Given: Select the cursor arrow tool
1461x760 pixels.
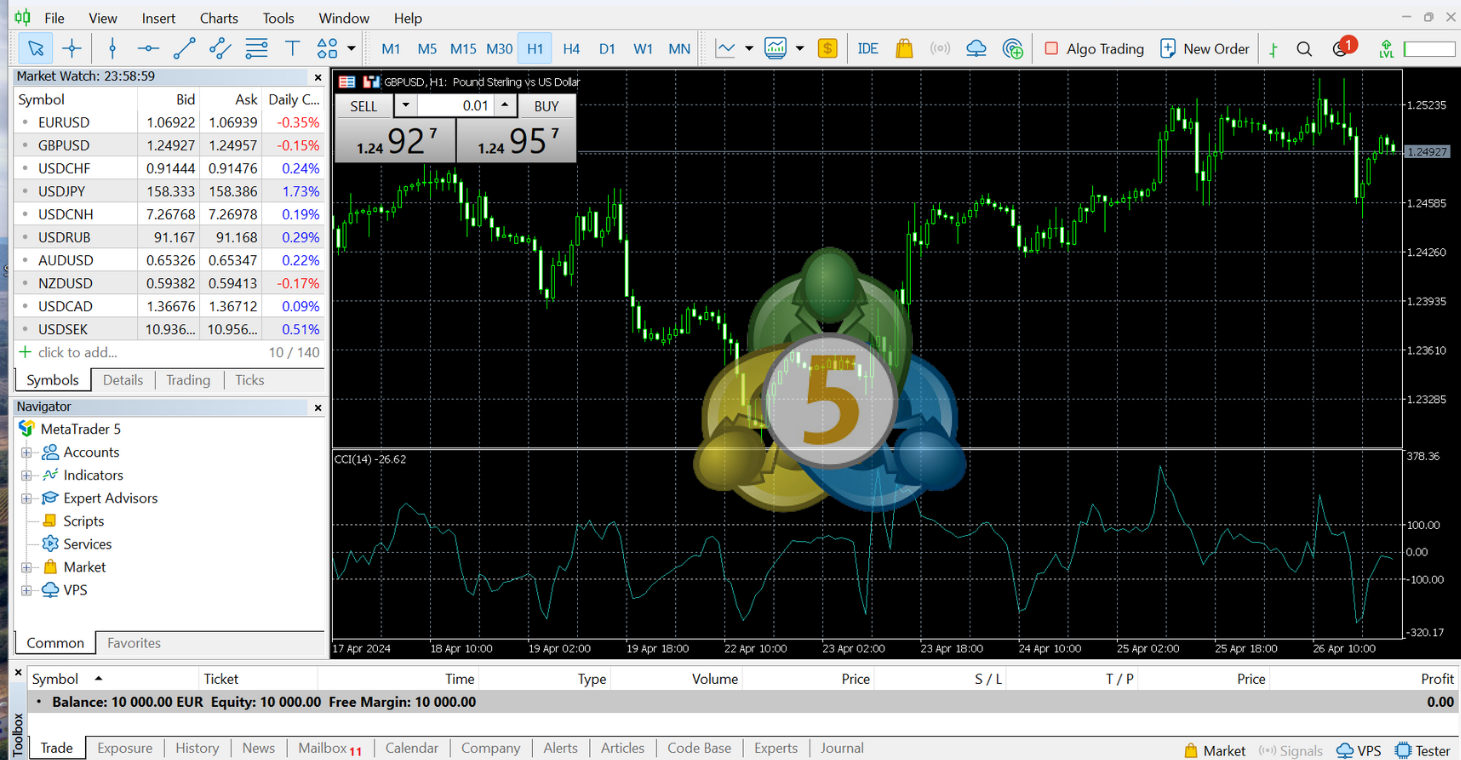Looking at the screenshot, I should (36, 48).
